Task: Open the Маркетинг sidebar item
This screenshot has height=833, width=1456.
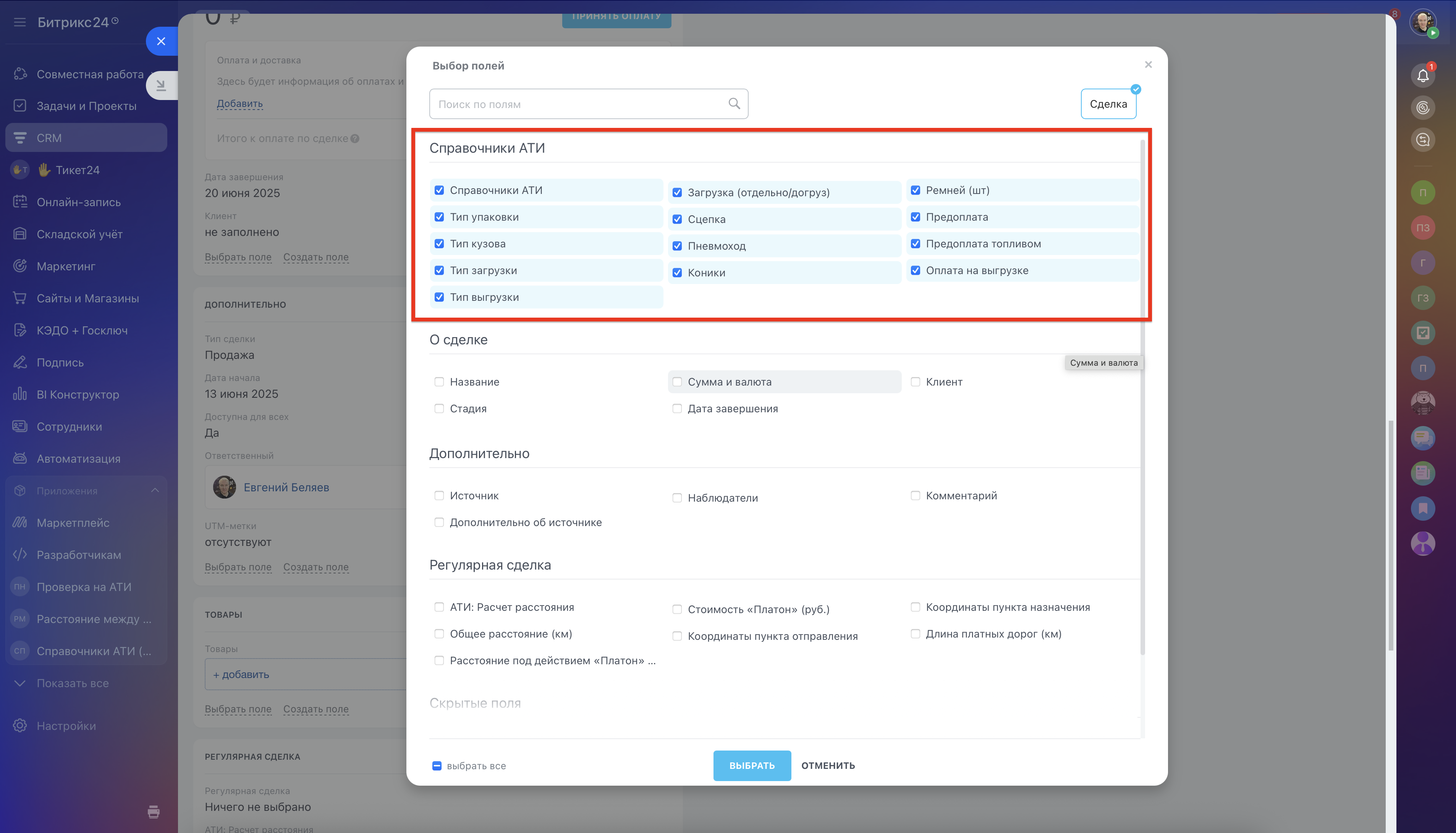Action: [66, 266]
